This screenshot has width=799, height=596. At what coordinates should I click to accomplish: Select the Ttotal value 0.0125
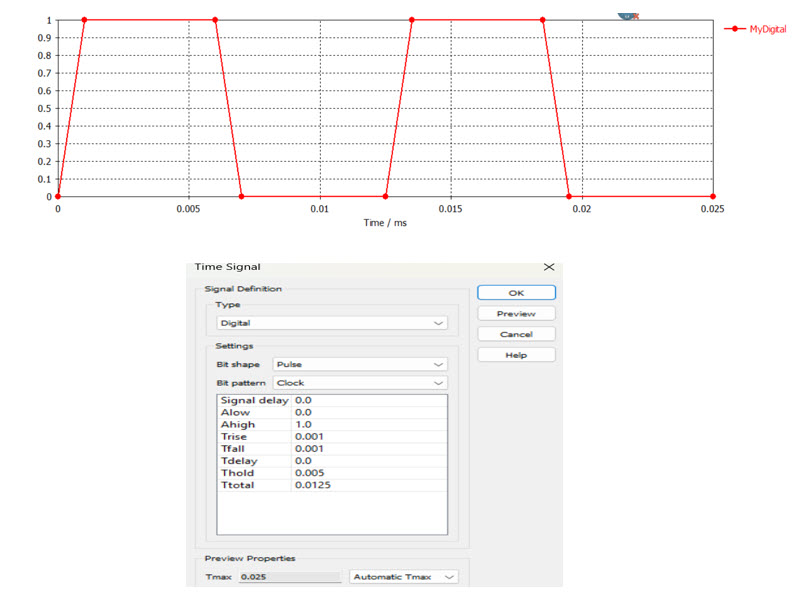click(x=368, y=485)
